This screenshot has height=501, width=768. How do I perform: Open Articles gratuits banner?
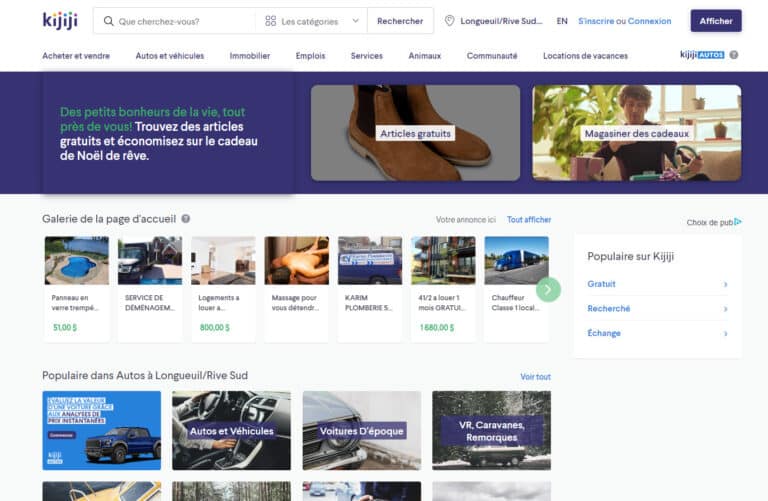point(415,133)
